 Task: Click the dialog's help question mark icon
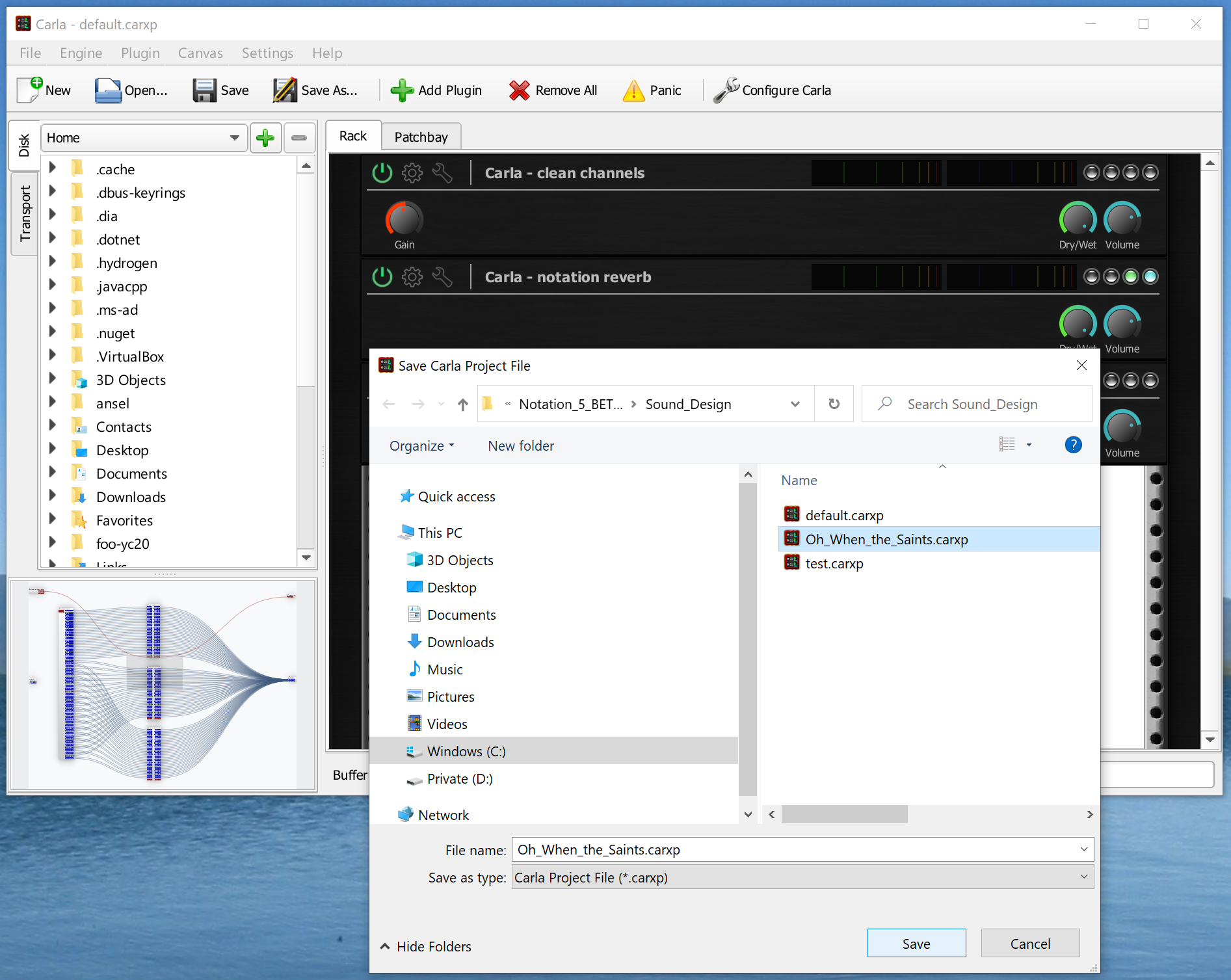[1073, 445]
